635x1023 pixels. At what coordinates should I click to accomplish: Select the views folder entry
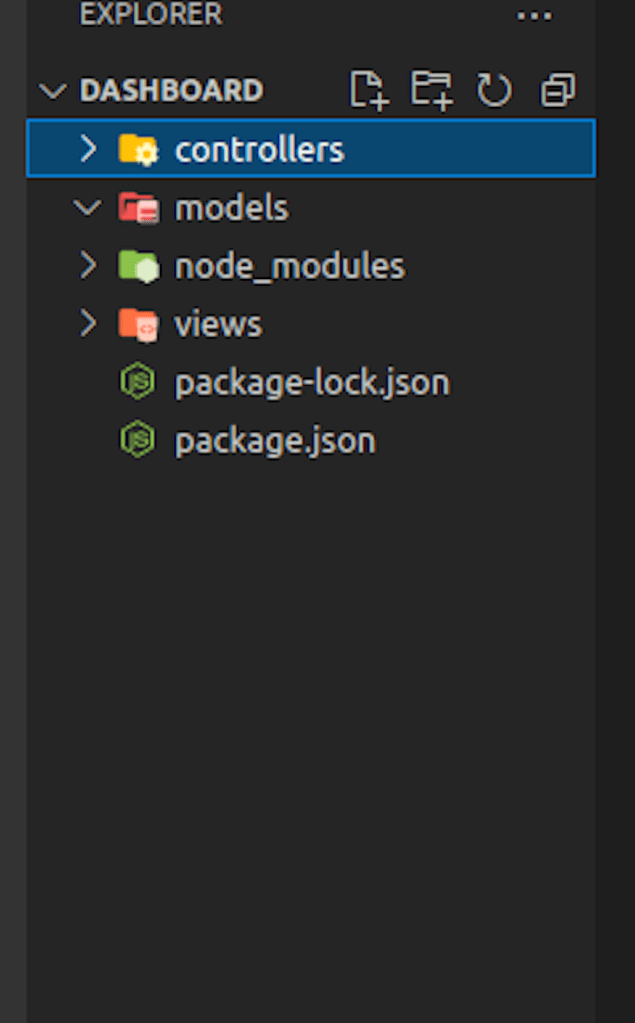tap(217, 323)
